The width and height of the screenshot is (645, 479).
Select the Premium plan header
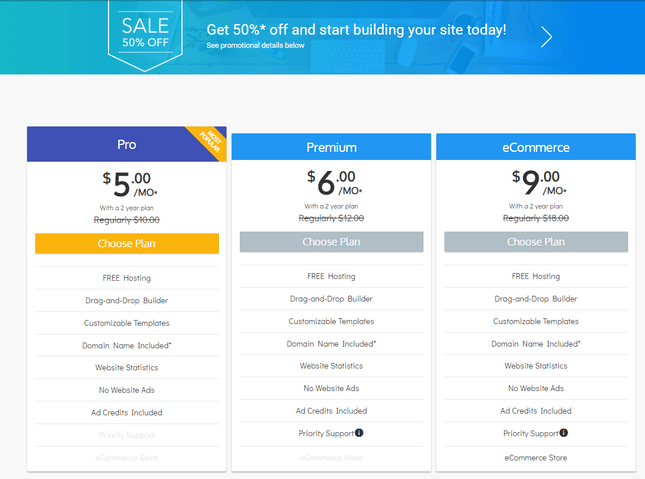(x=332, y=147)
